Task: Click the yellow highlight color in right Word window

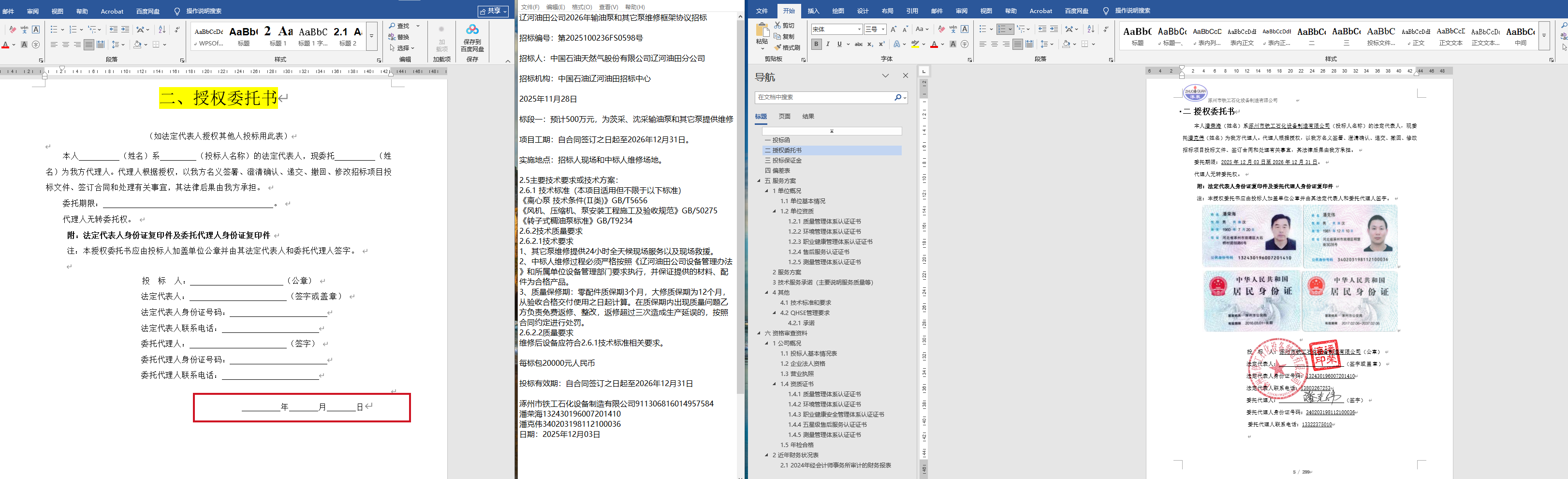Action: click(x=915, y=45)
